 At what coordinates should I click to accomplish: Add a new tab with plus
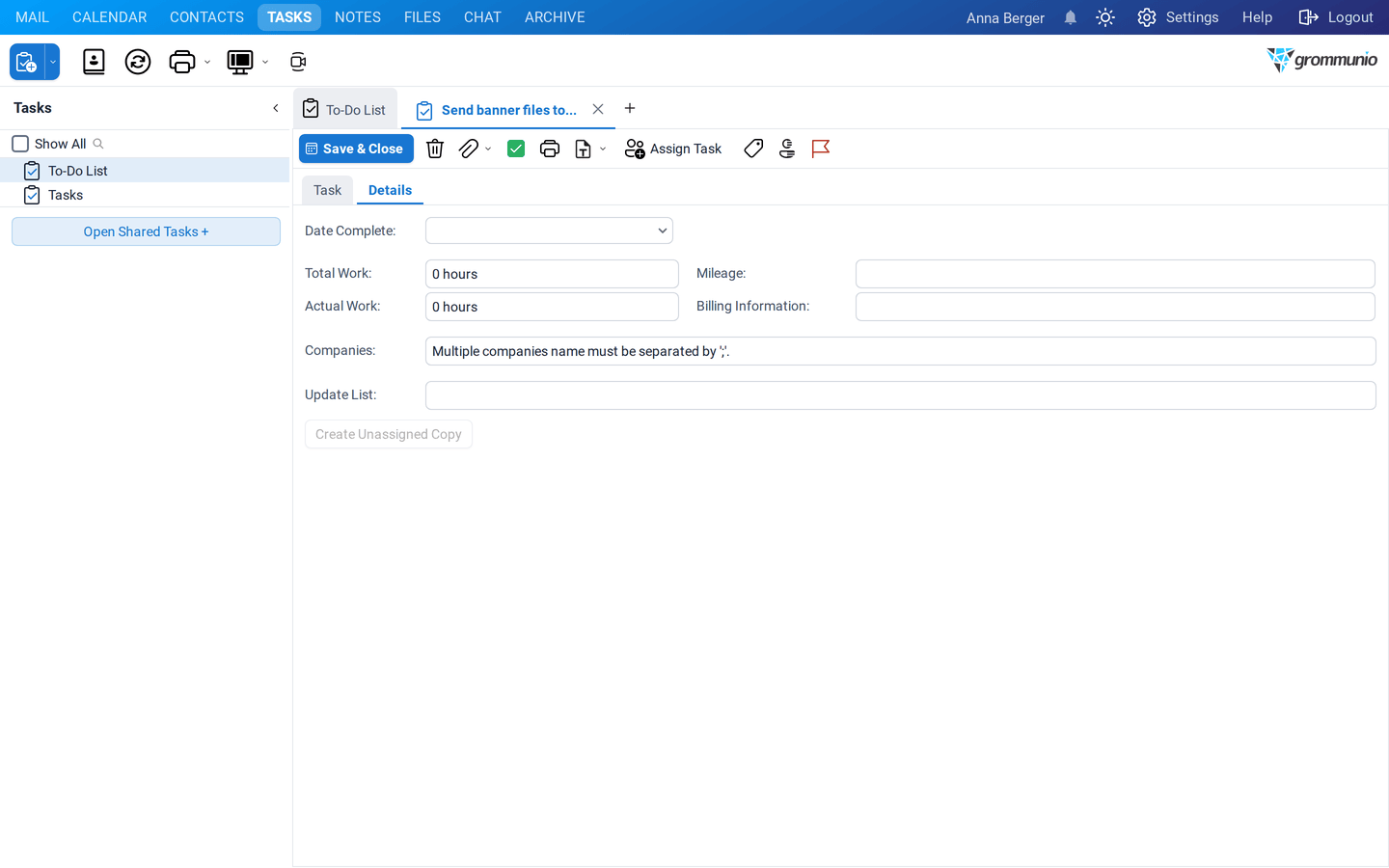(x=630, y=108)
